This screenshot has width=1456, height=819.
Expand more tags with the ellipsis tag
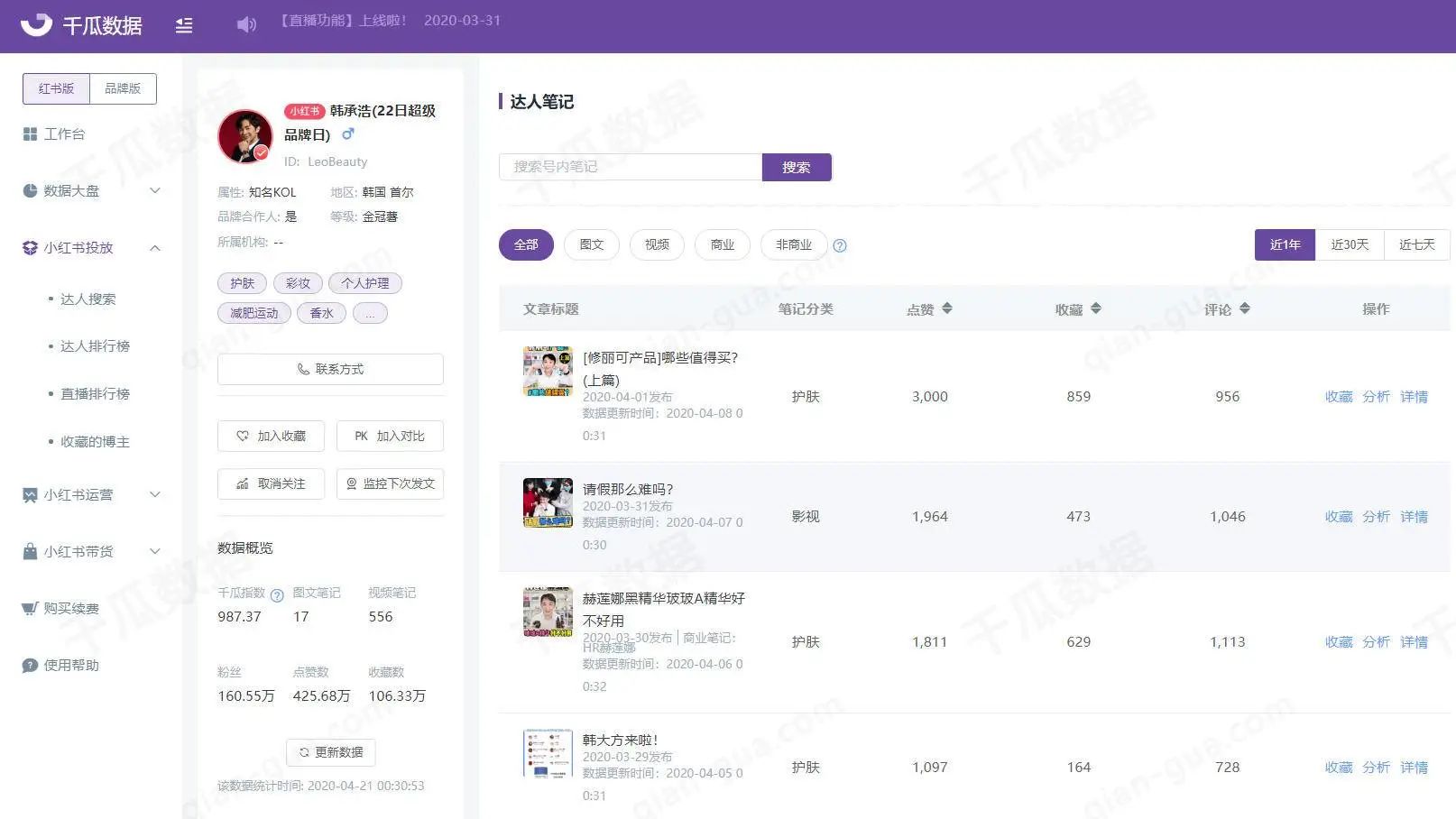(x=370, y=313)
